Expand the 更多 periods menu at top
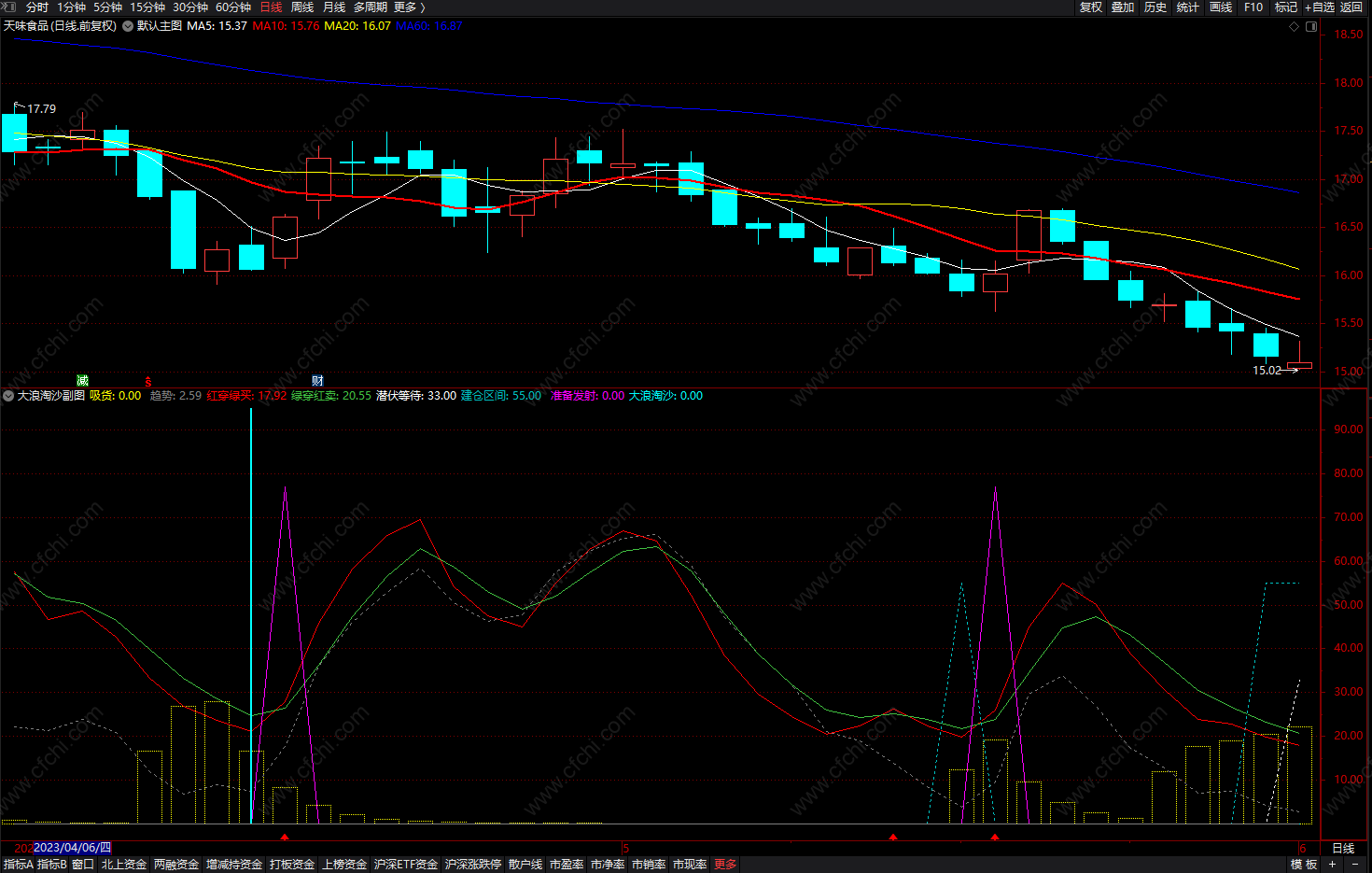Image resolution: width=1372 pixels, height=873 pixels. [x=409, y=7]
